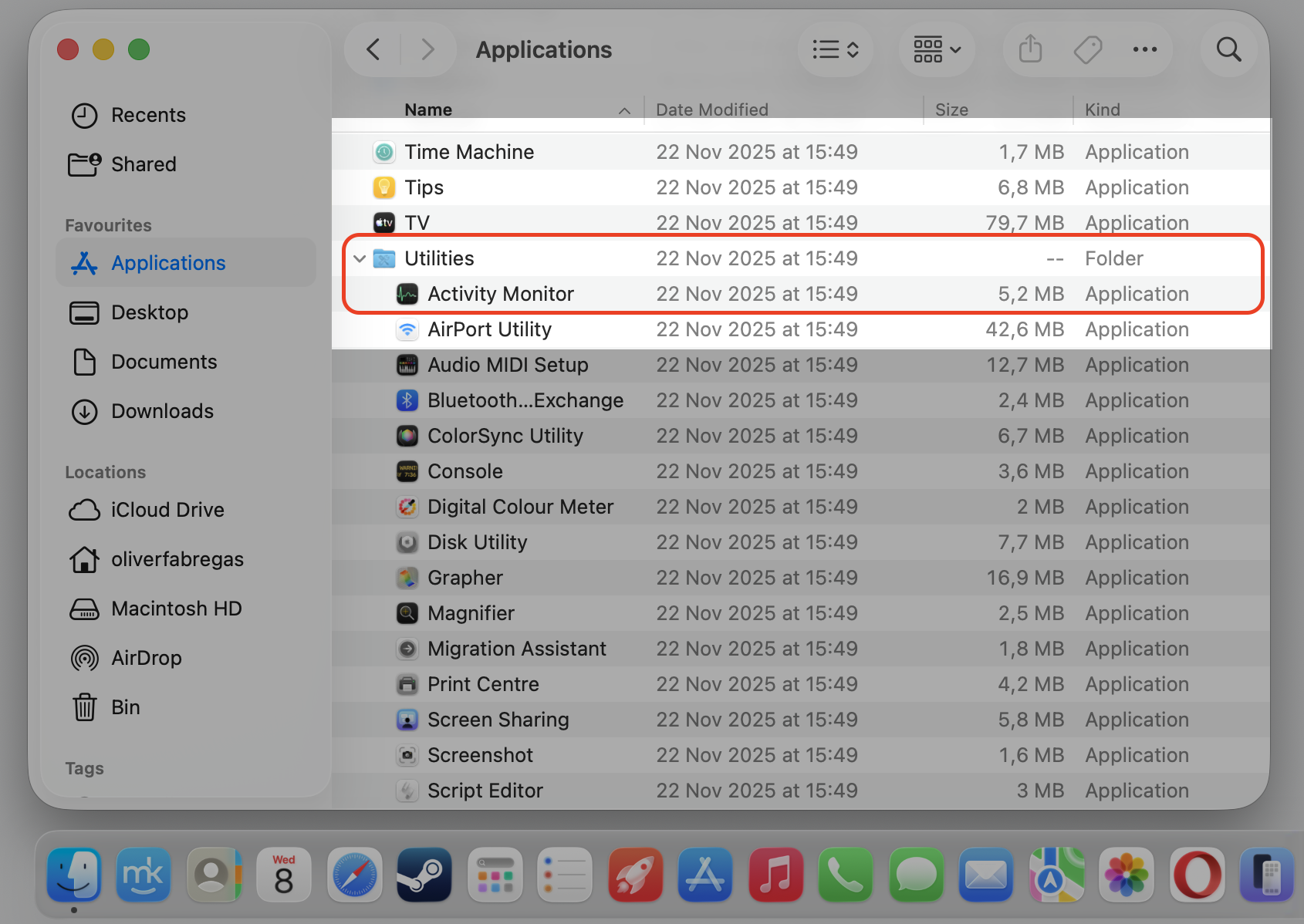Open Bin from the sidebar
Viewport: 1304px width, 924px height.
tap(185, 707)
